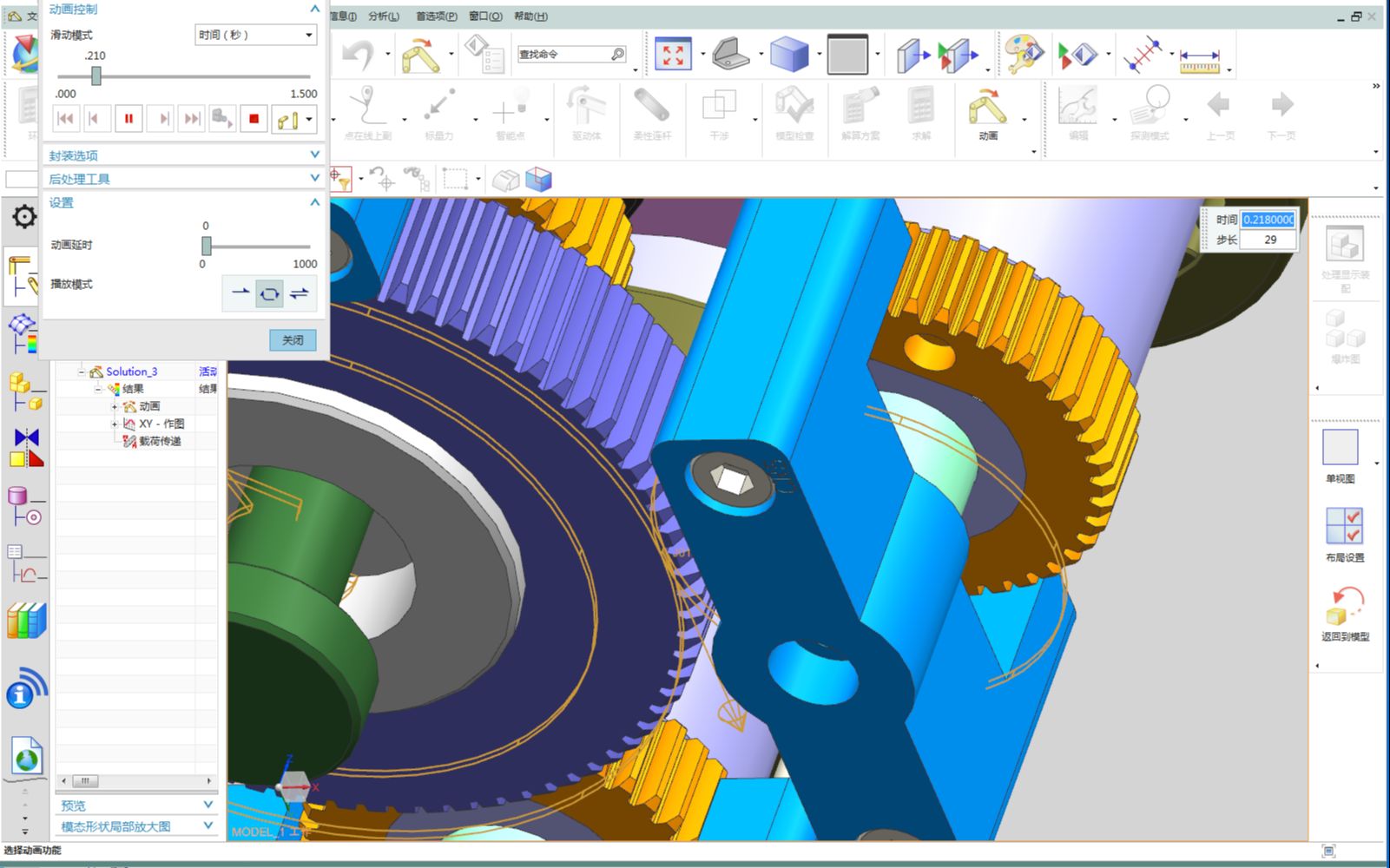
Task: Stop the animation with the red stop button
Action: click(254, 119)
